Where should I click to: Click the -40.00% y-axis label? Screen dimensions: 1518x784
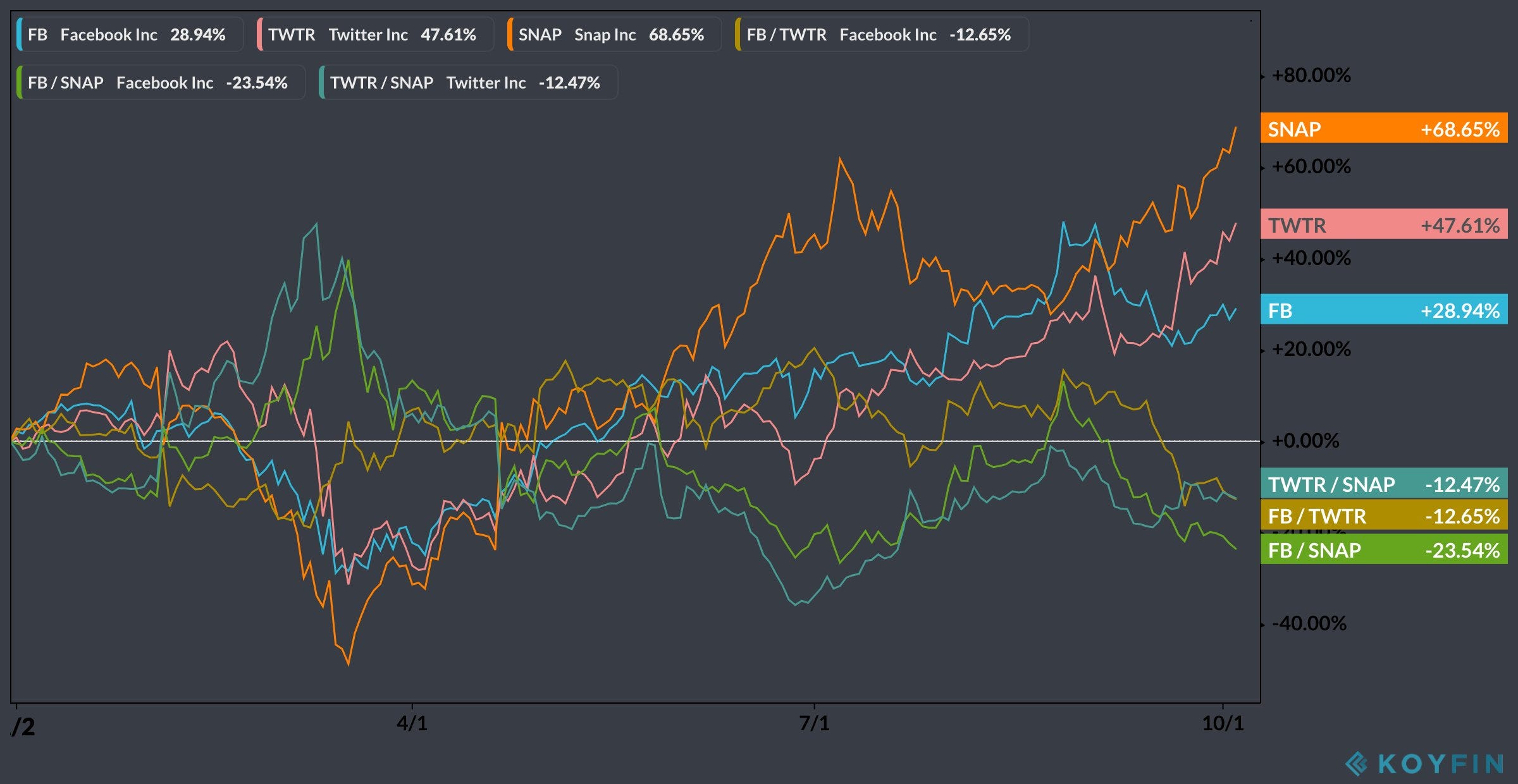point(1309,624)
